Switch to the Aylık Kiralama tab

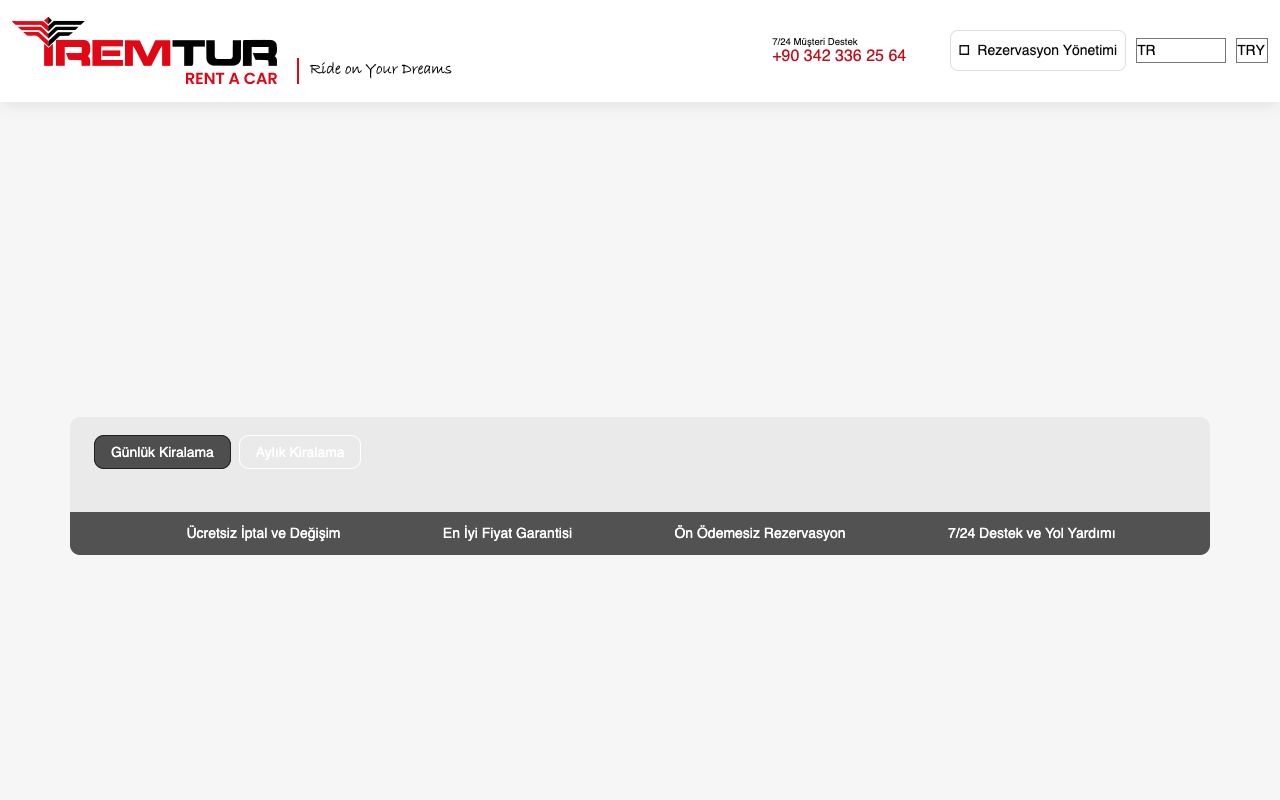[300, 452]
